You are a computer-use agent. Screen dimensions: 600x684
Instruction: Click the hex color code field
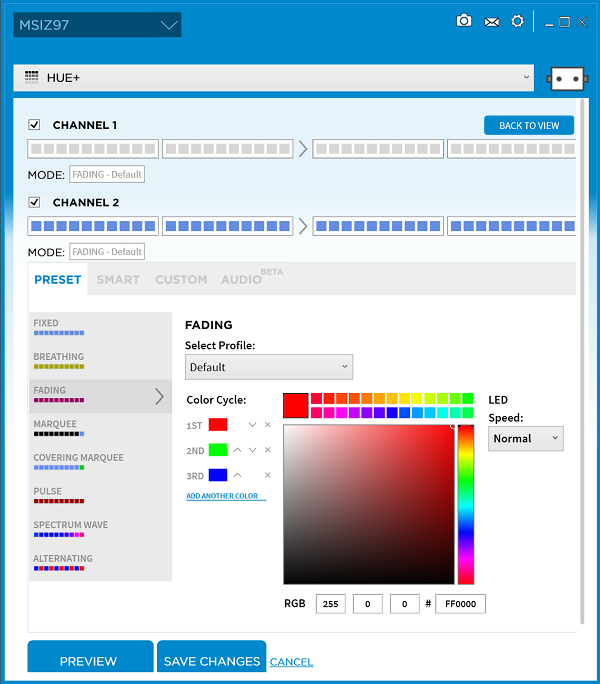click(x=460, y=604)
